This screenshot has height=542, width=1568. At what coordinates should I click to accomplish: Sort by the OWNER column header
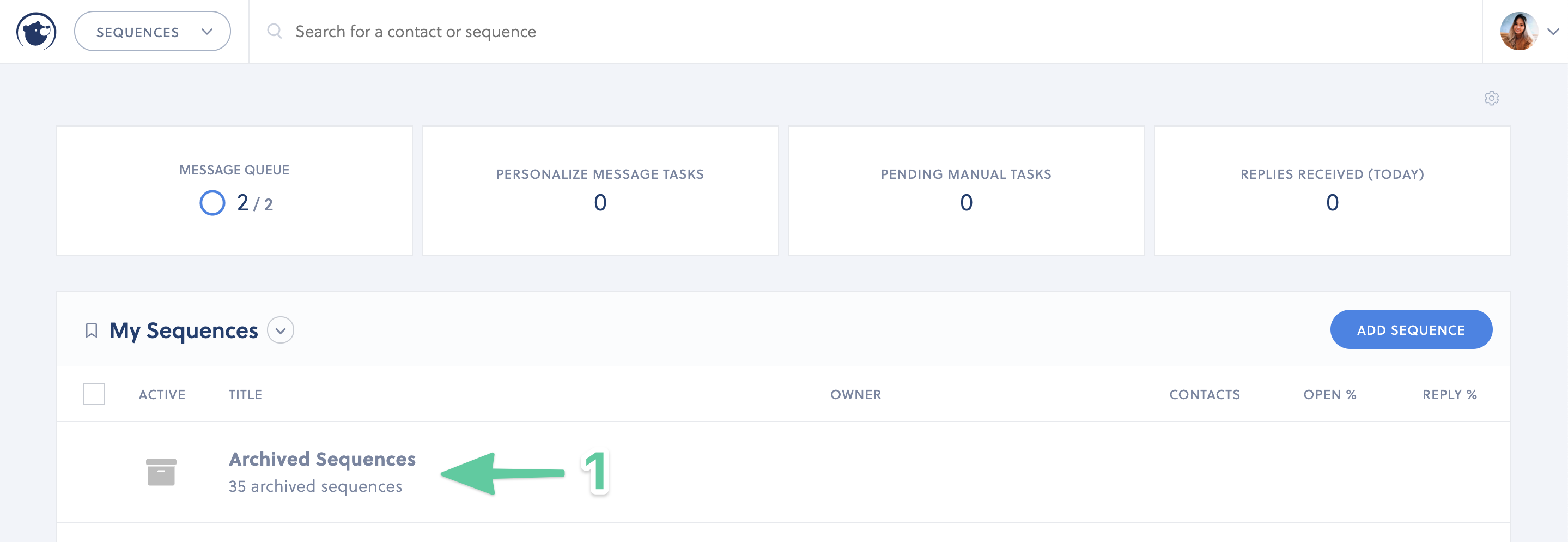click(x=855, y=394)
